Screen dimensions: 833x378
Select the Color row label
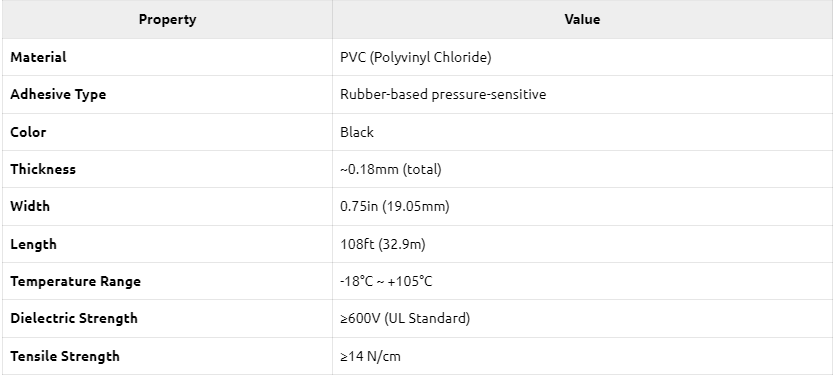point(28,132)
